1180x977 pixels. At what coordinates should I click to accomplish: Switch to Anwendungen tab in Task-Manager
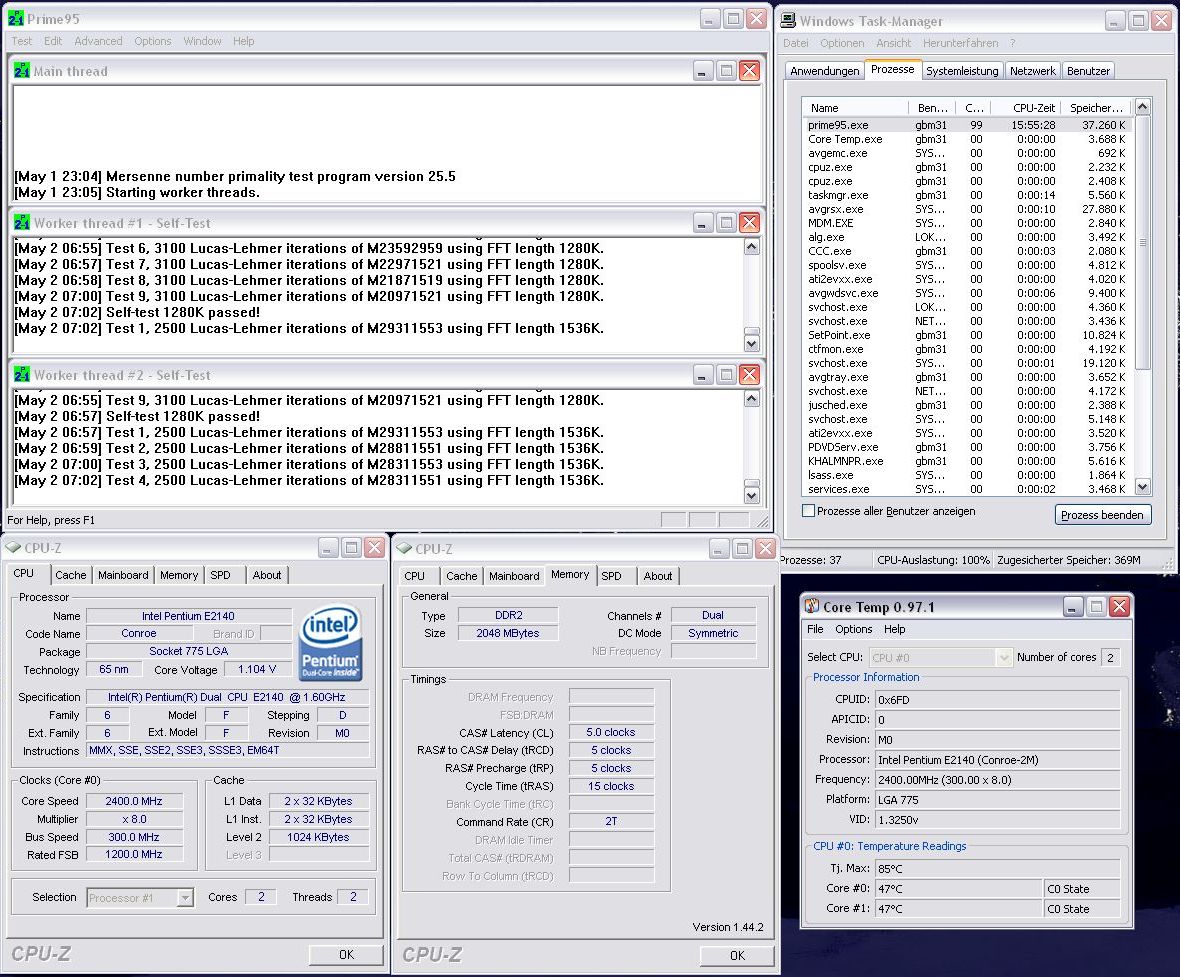[825, 71]
